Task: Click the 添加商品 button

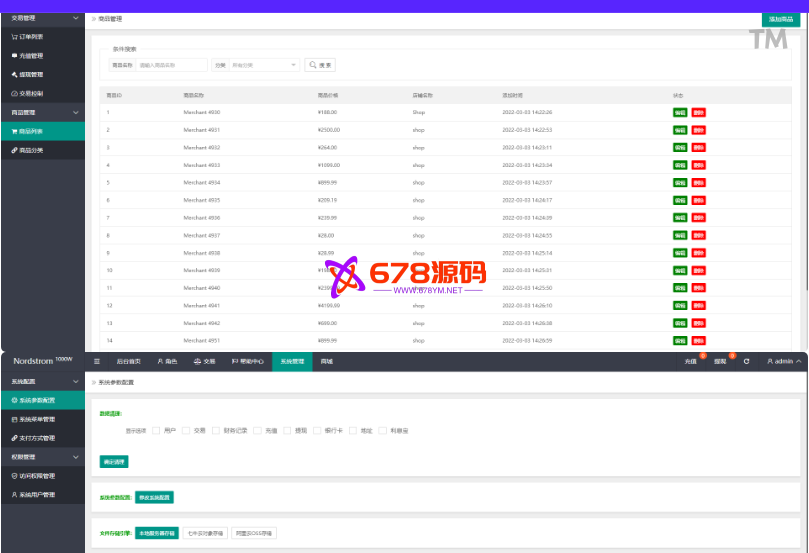Action: click(x=781, y=19)
